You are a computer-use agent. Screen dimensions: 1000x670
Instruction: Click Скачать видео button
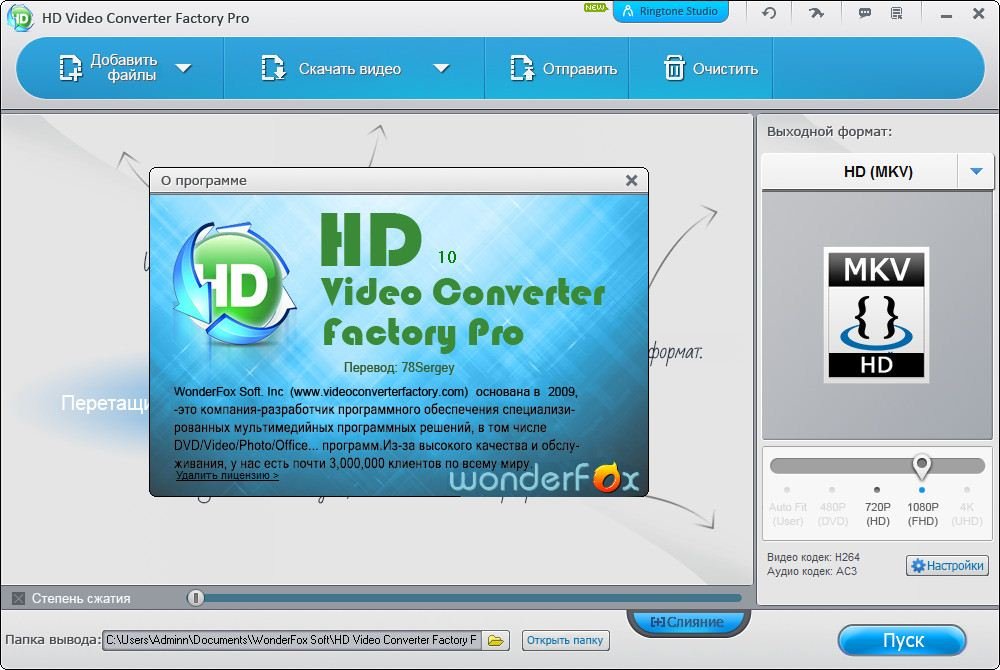(x=331, y=69)
